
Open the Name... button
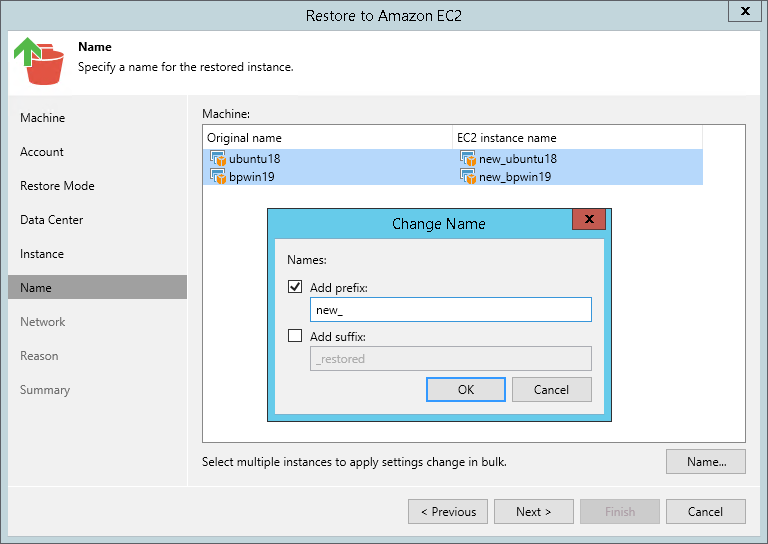pyautogui.click(x=706, y=461)
